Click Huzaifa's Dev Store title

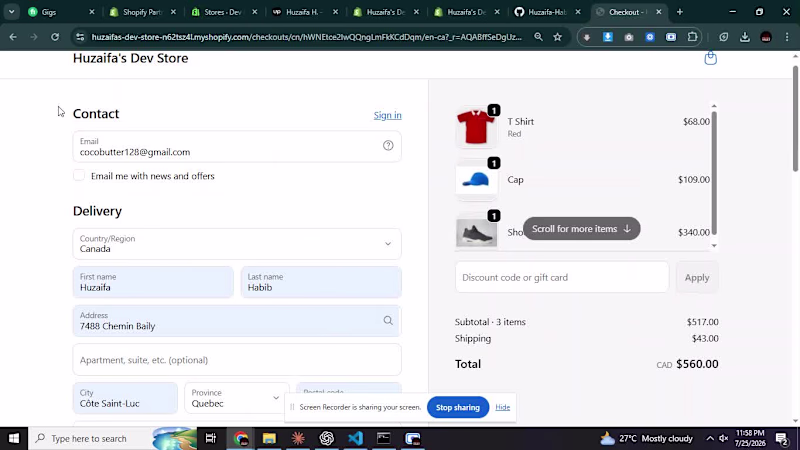coord(131,58)
